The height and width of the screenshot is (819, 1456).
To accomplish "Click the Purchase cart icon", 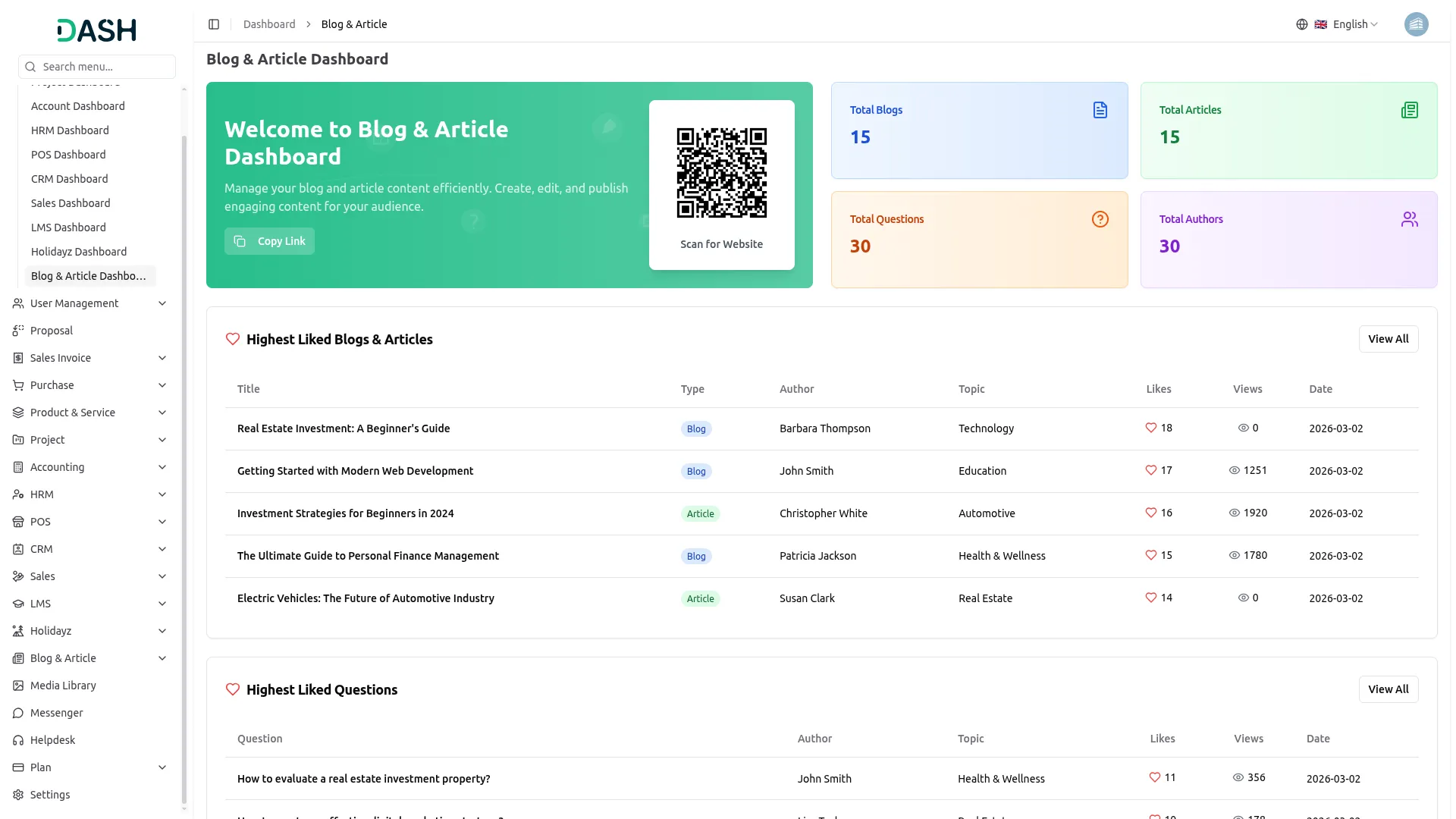I will (x=18, y=385).
